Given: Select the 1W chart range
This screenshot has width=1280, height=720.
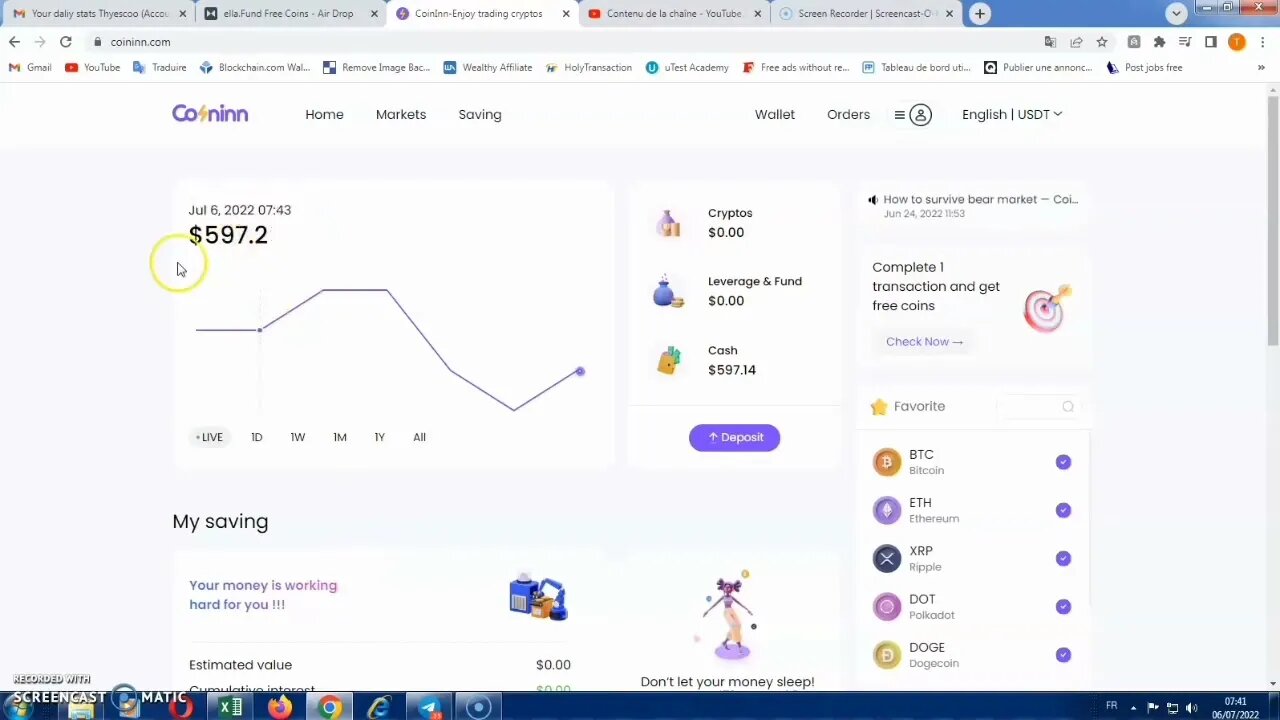Looking at the screenshot, I should [x=298, y=437].
